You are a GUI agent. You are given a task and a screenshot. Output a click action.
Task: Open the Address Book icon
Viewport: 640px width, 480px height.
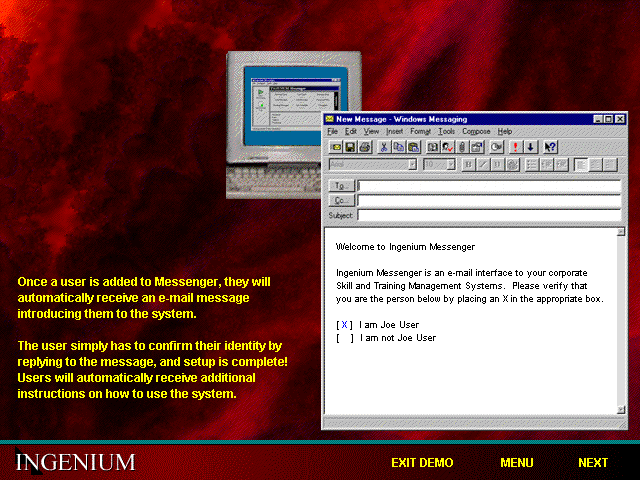point(433,147)
